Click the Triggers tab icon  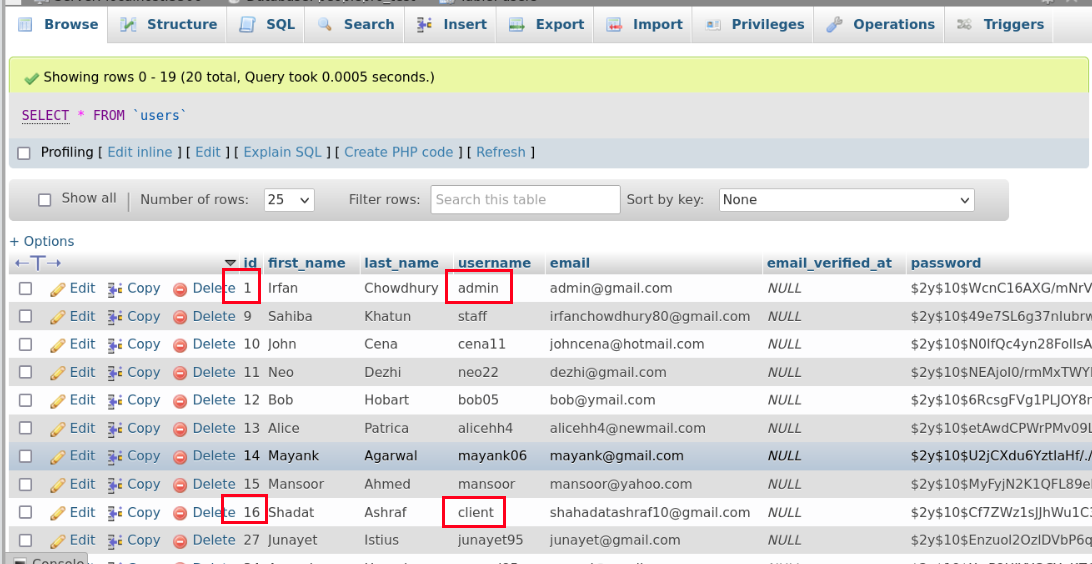(964, 24)
